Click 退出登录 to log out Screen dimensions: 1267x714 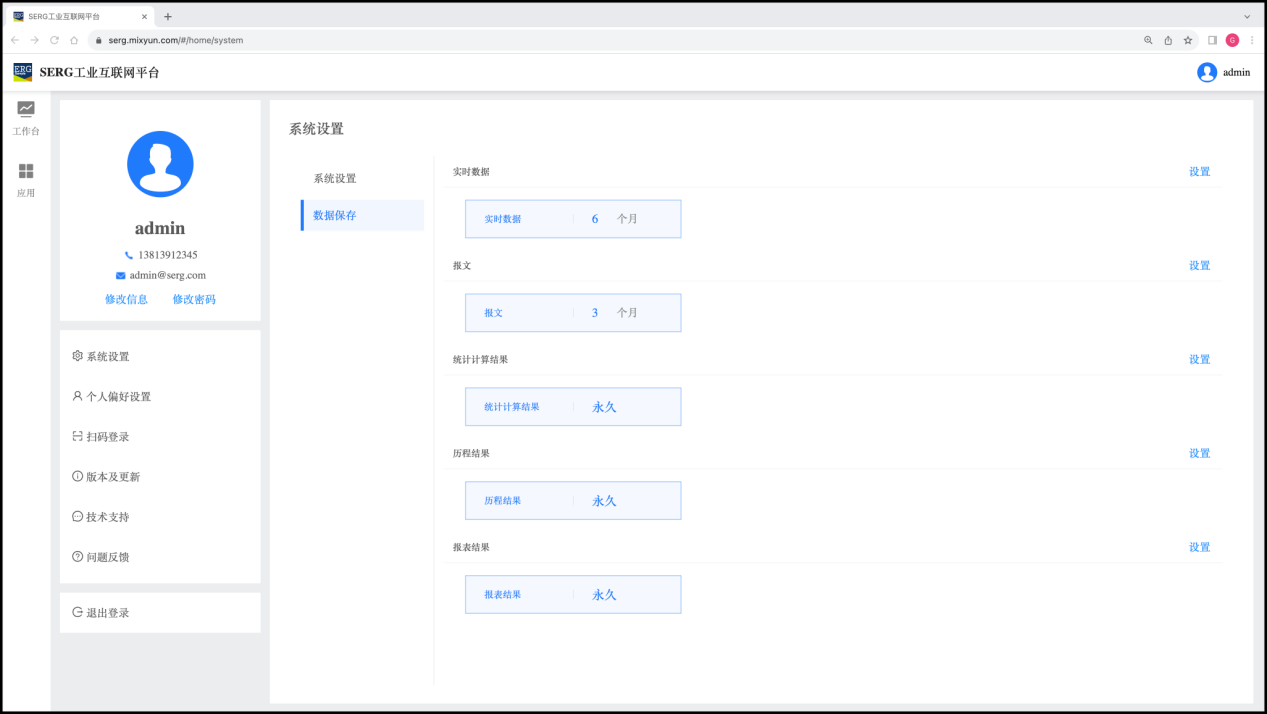(107, 613)
